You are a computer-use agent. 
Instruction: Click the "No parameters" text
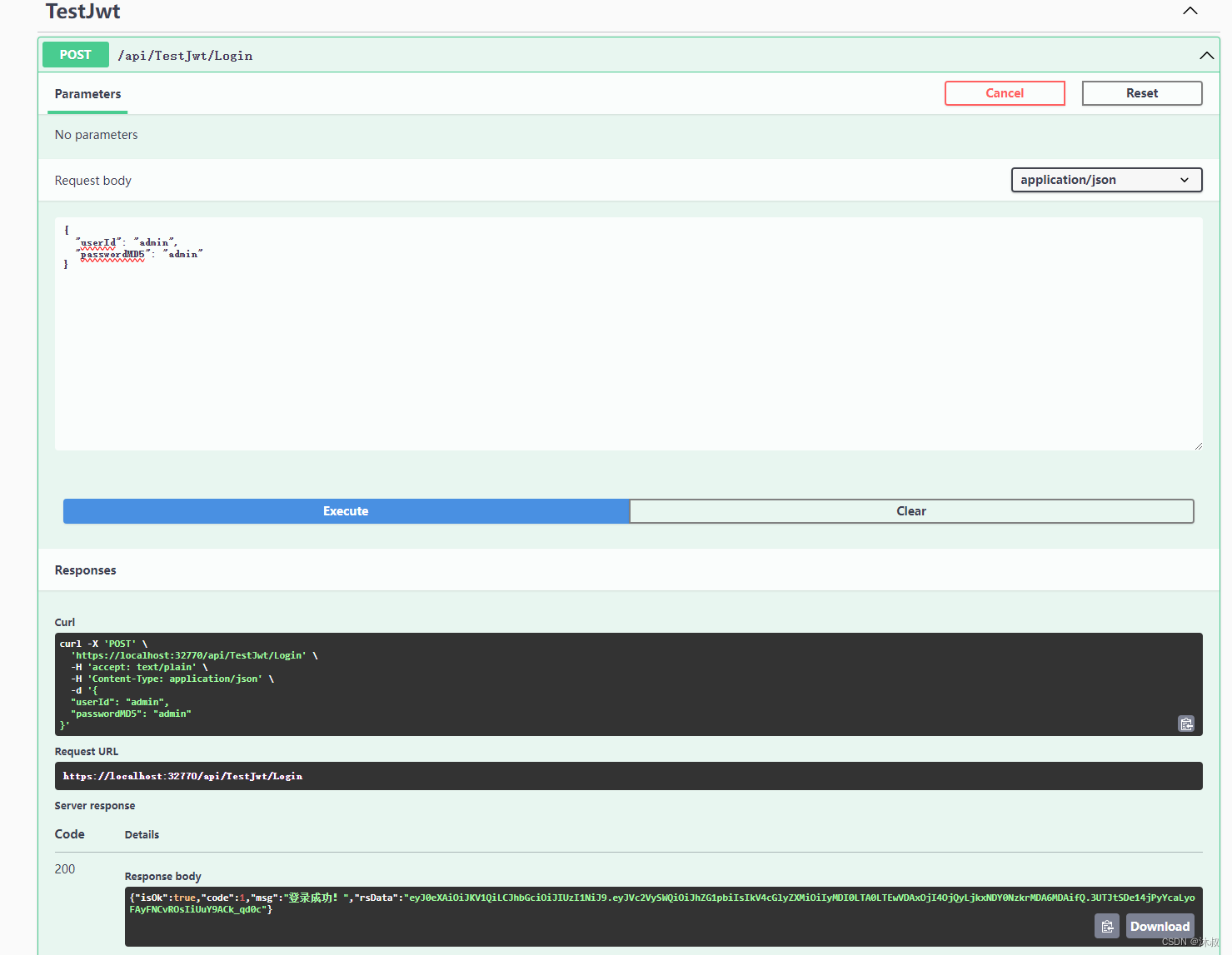pyautogui.click(x=96, y=135)
